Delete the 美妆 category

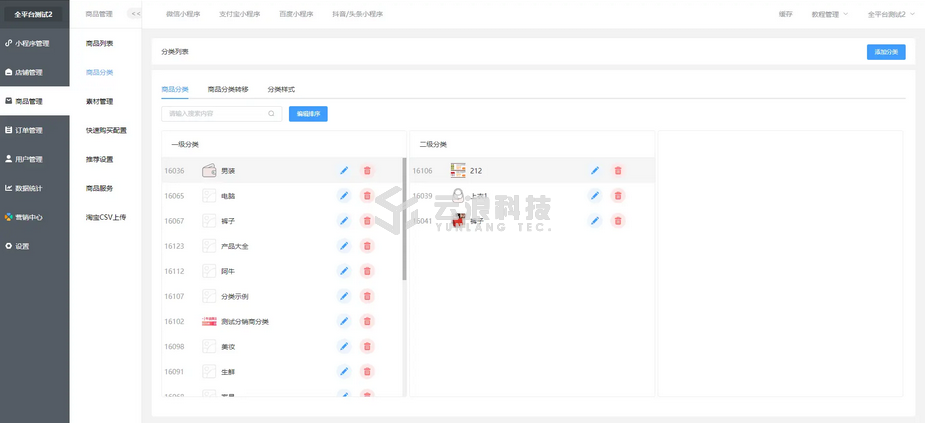coord(367,346)
